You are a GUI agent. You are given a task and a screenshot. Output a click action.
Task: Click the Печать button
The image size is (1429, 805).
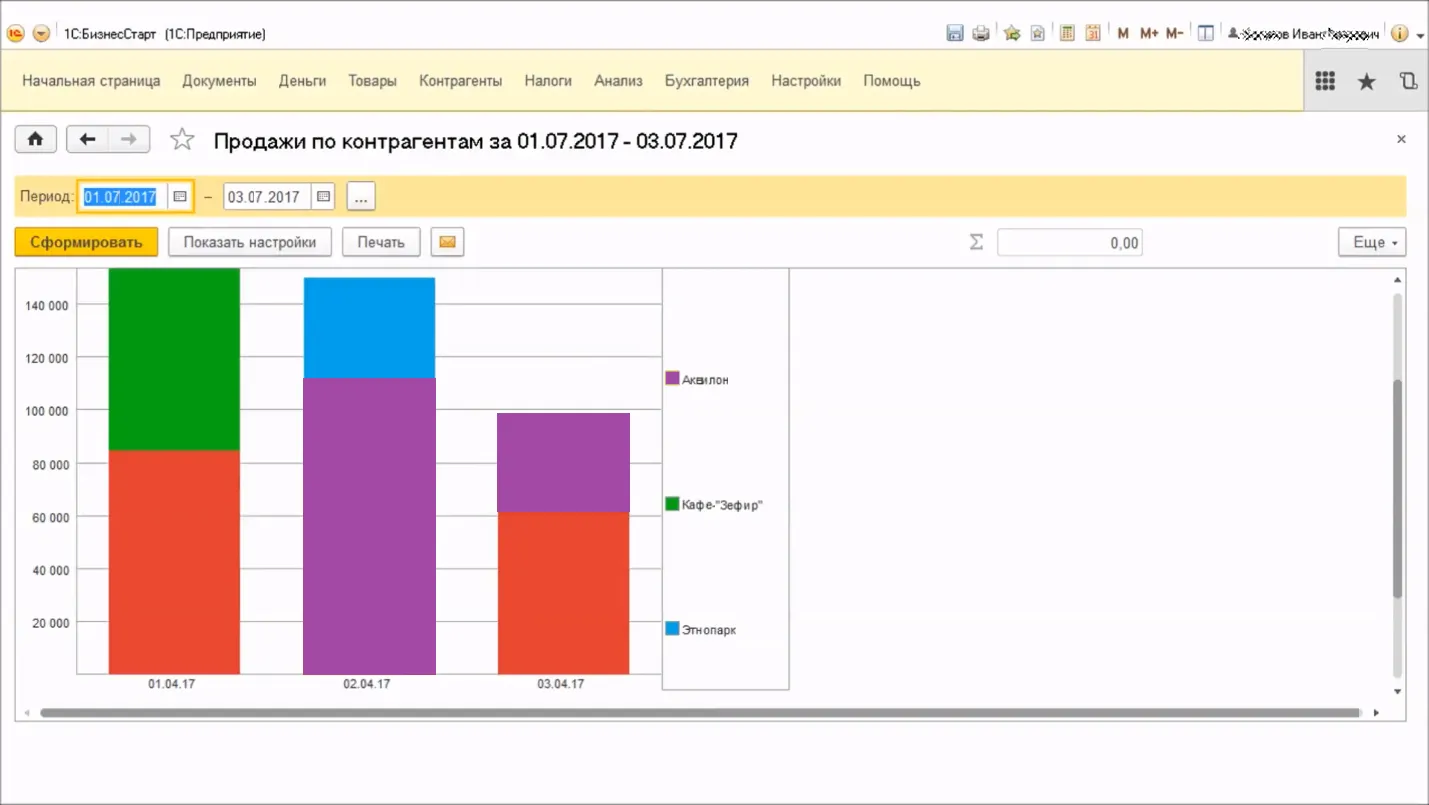click(381, 242)
